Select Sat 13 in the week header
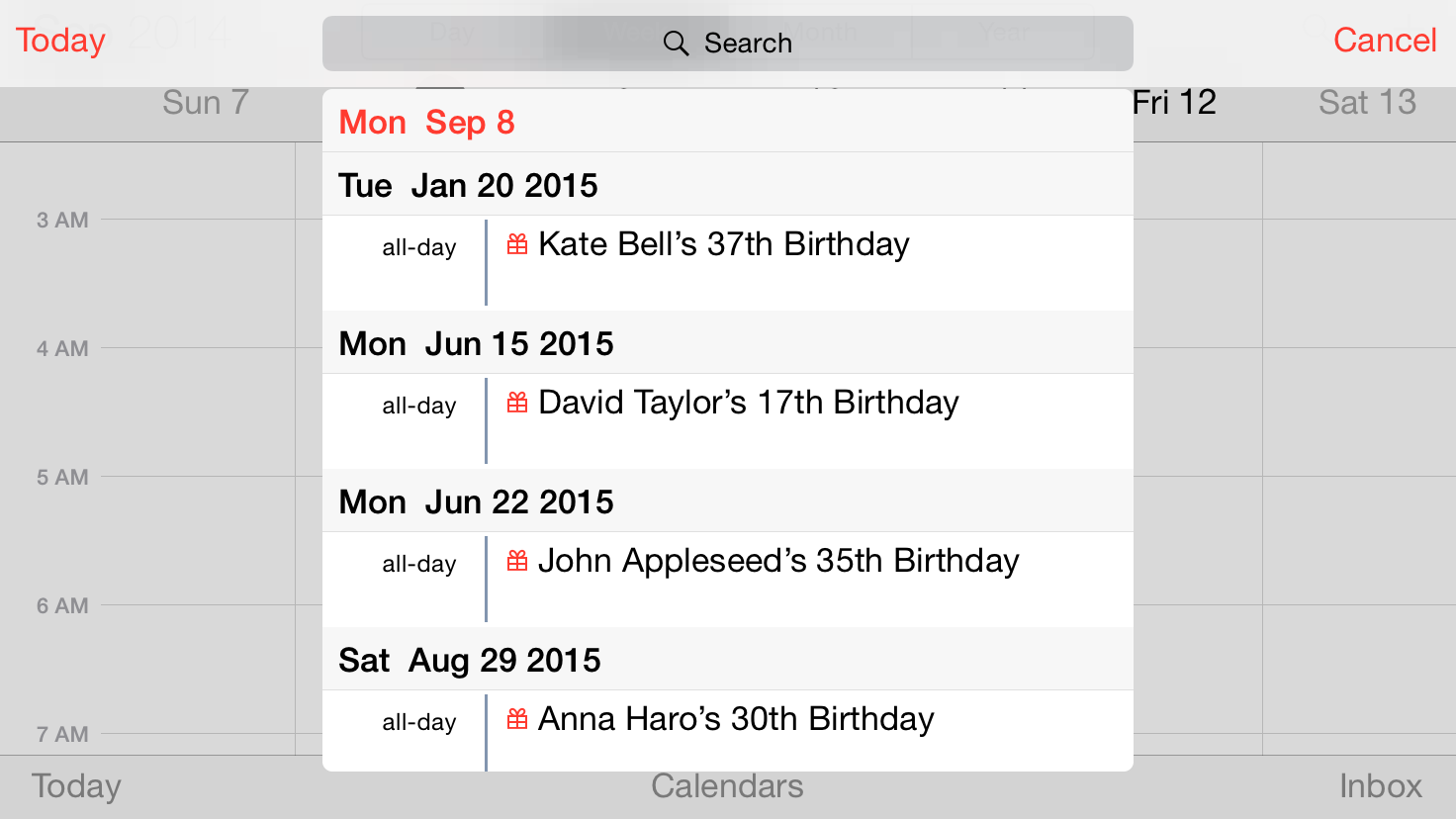Screen dimensions: 1456x819 pyautogui.click(x=1367, y=103)
